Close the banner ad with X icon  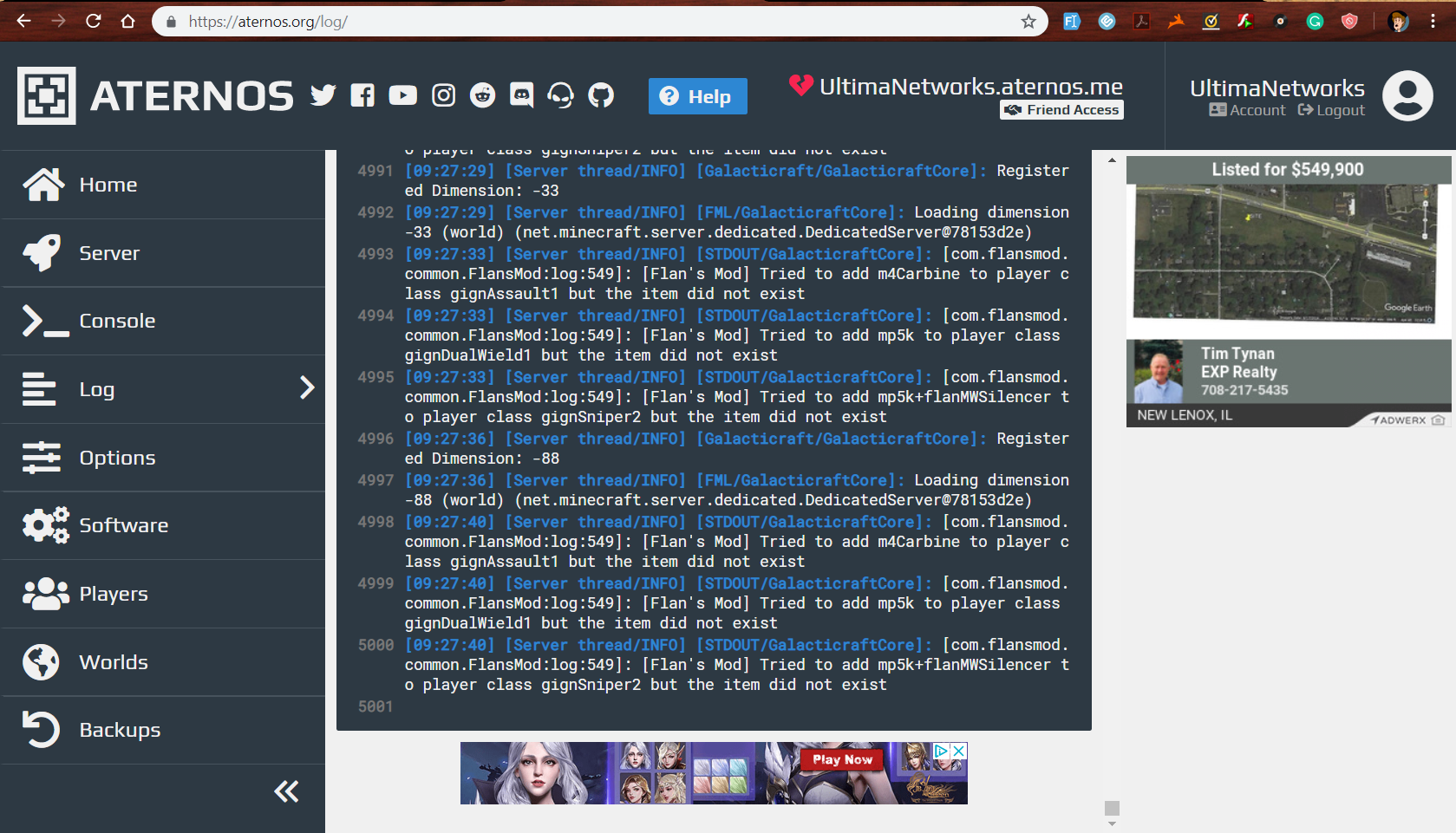click(x=959, y=751)
